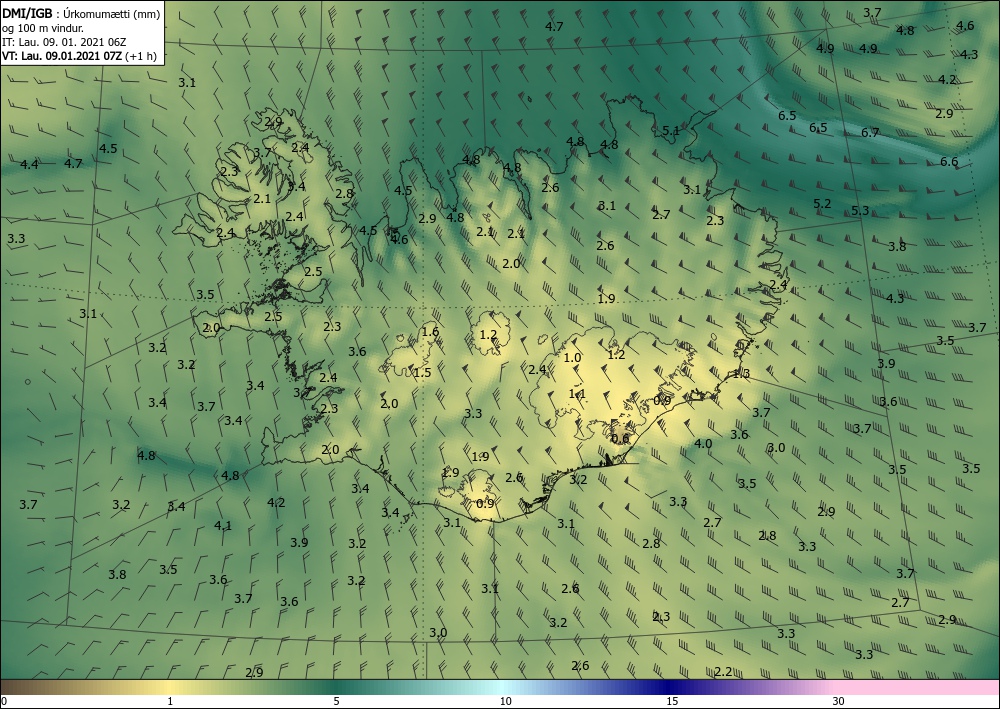Click the 4.4 value at the left edge
1000x709 pixels.
click(x=29, y=164)
